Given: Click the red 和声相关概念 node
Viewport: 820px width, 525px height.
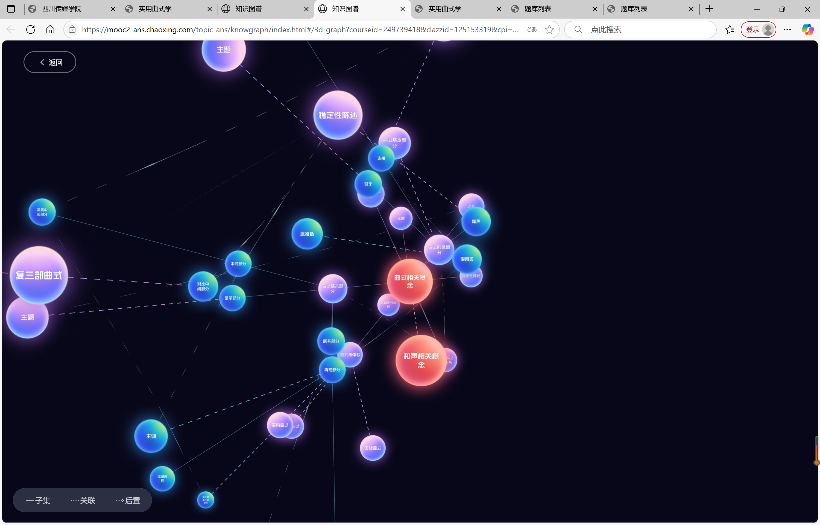Looking at the screenshot, I should pos(421,360).
